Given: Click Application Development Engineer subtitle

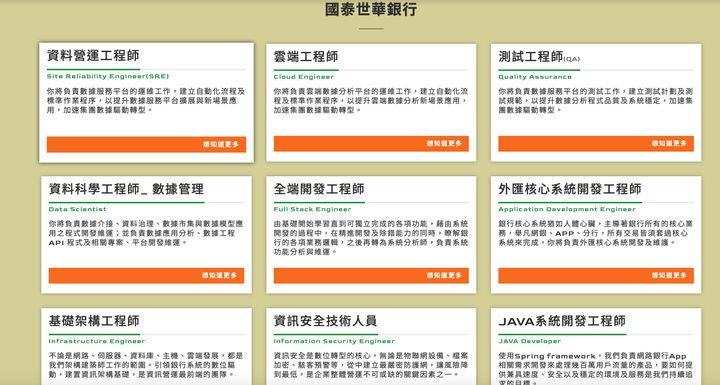Looking at the screenshot, I should [567, 209].
